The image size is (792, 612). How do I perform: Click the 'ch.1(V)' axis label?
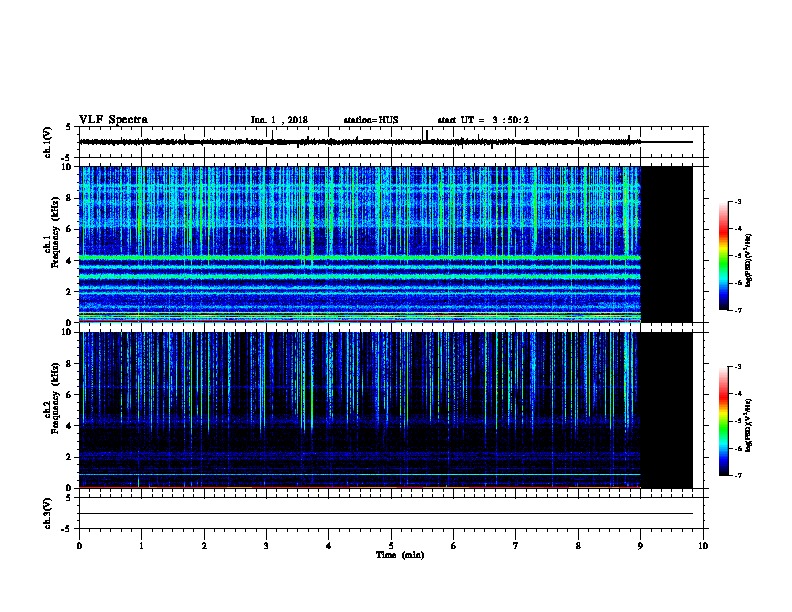pyautogui.click(x=47, y=142)
